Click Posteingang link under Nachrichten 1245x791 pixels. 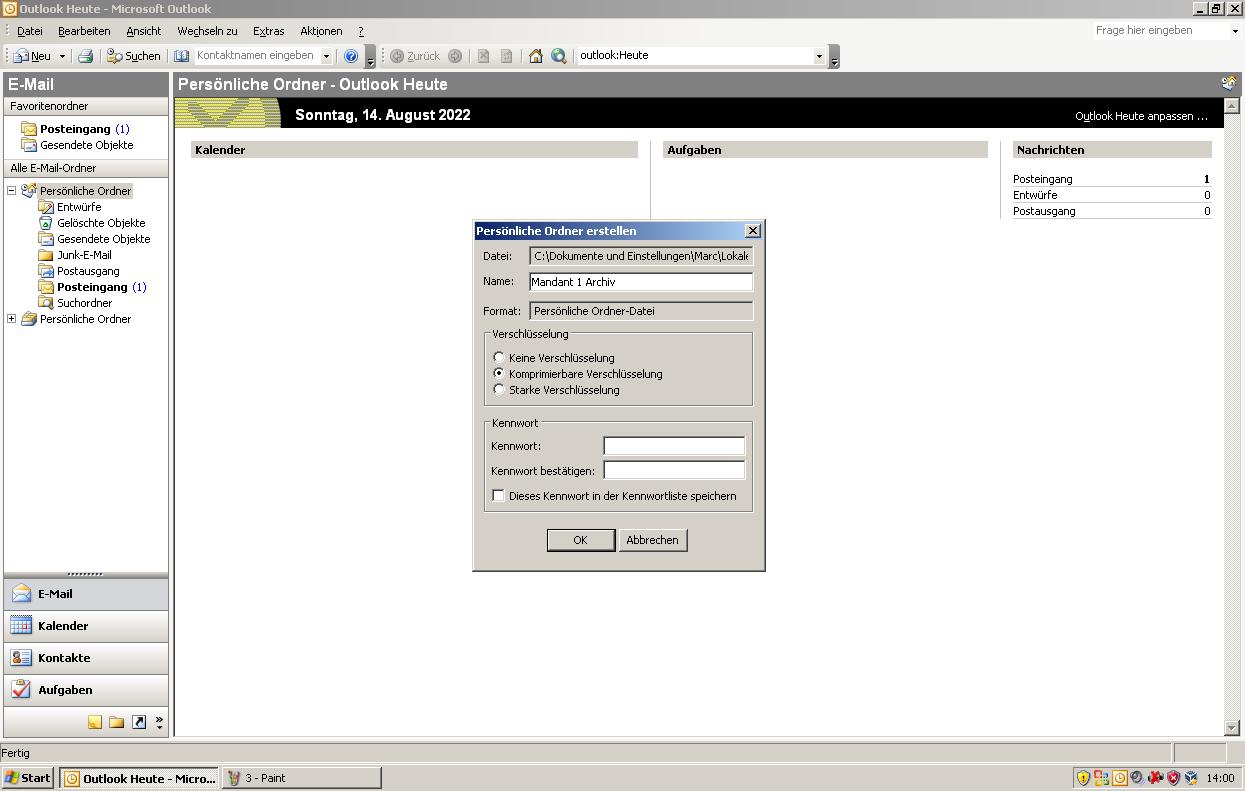tap(1042, 179)
